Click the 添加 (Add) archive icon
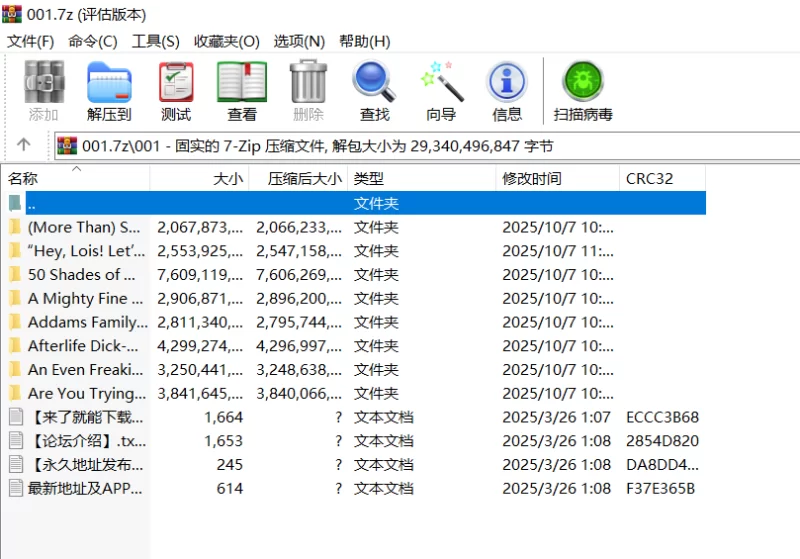800x559 pixels. coord(43,90)
